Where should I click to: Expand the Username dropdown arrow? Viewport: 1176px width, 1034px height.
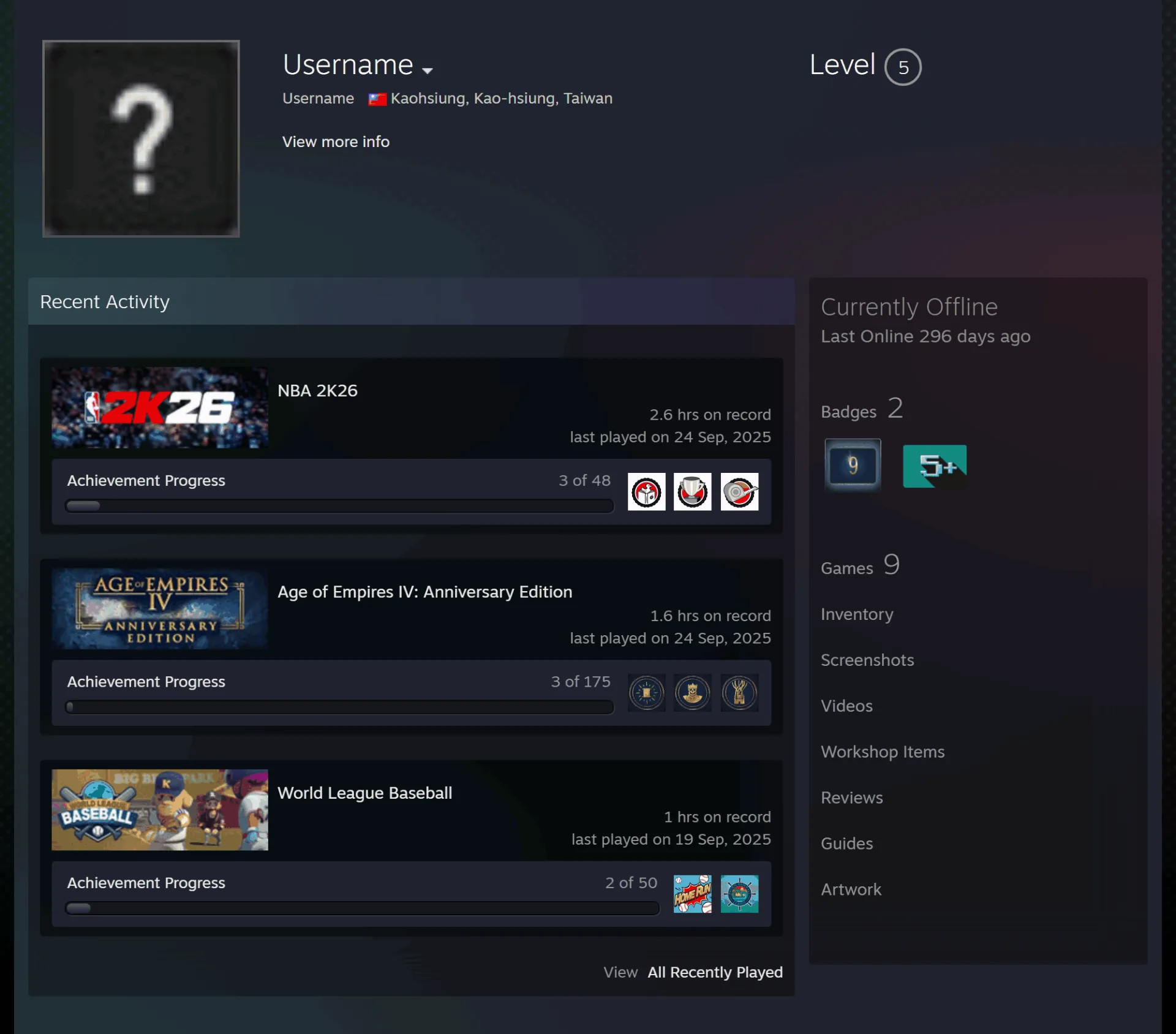pos(428,70)
